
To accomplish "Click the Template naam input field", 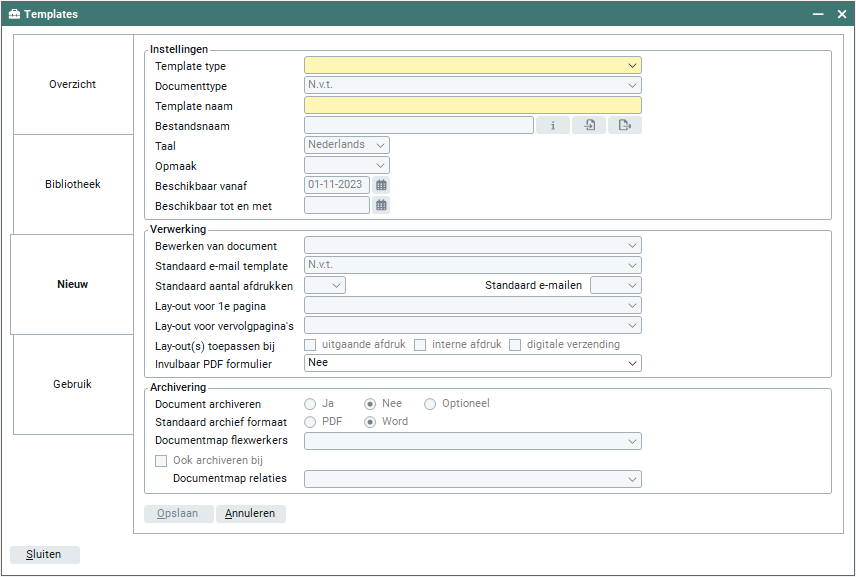I will (472, 105).
